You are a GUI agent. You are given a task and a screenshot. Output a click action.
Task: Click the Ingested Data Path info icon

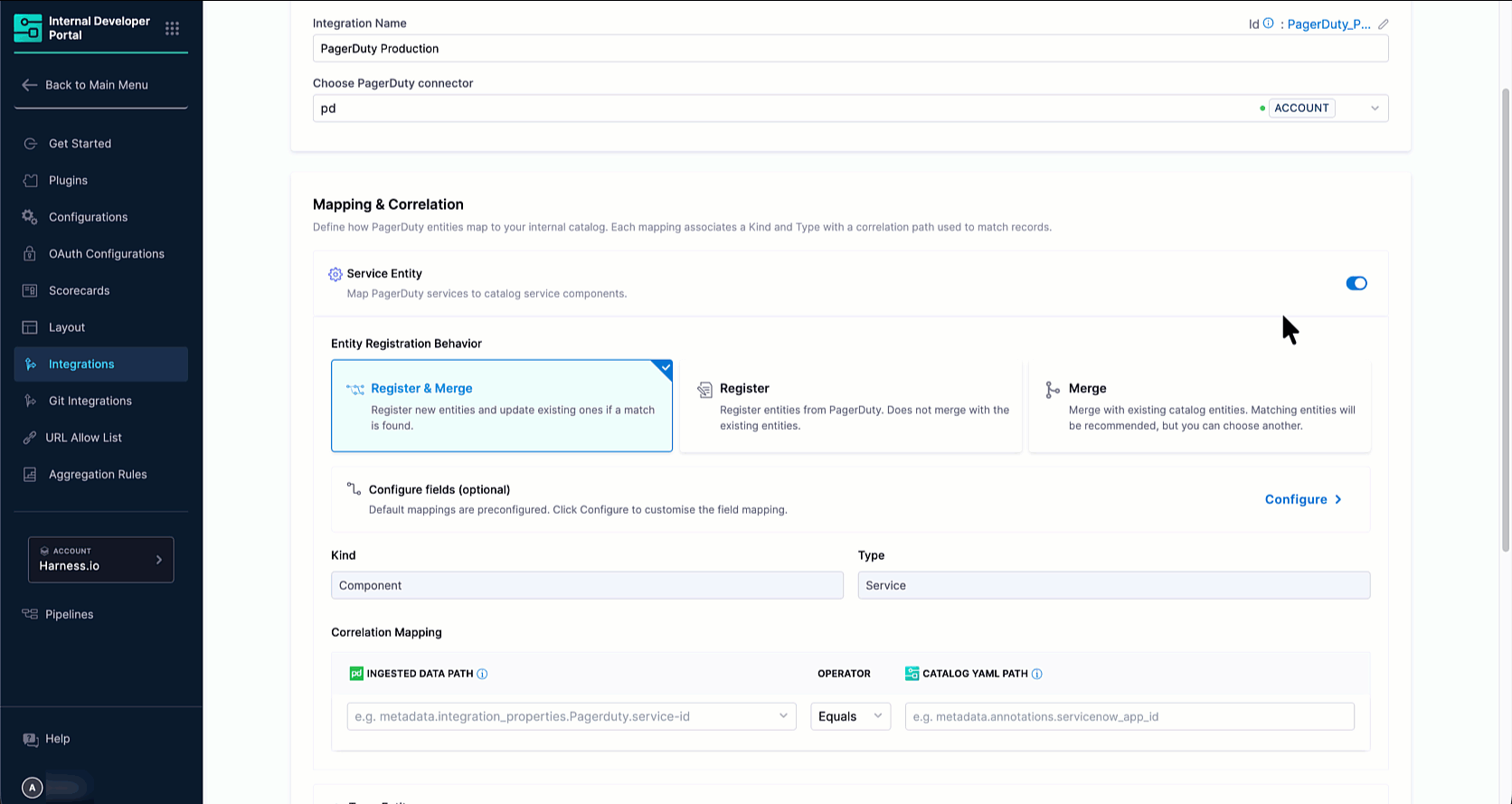pos(482,674)
